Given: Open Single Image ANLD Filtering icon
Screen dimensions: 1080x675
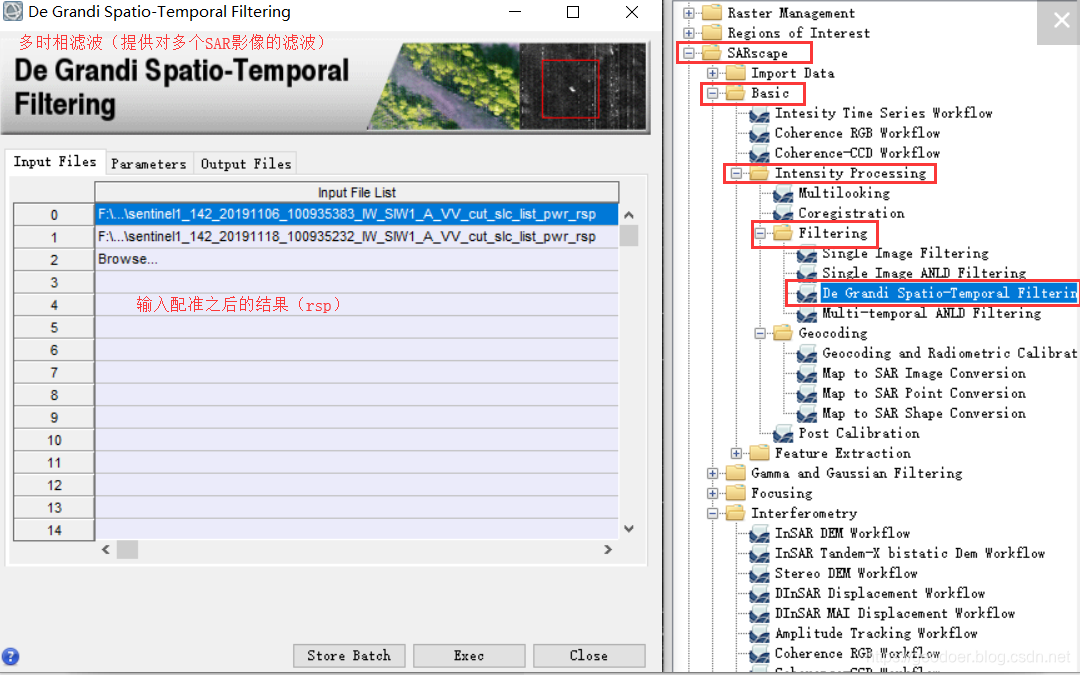Looking at the screenshot, I should click(x=807, y=274).
